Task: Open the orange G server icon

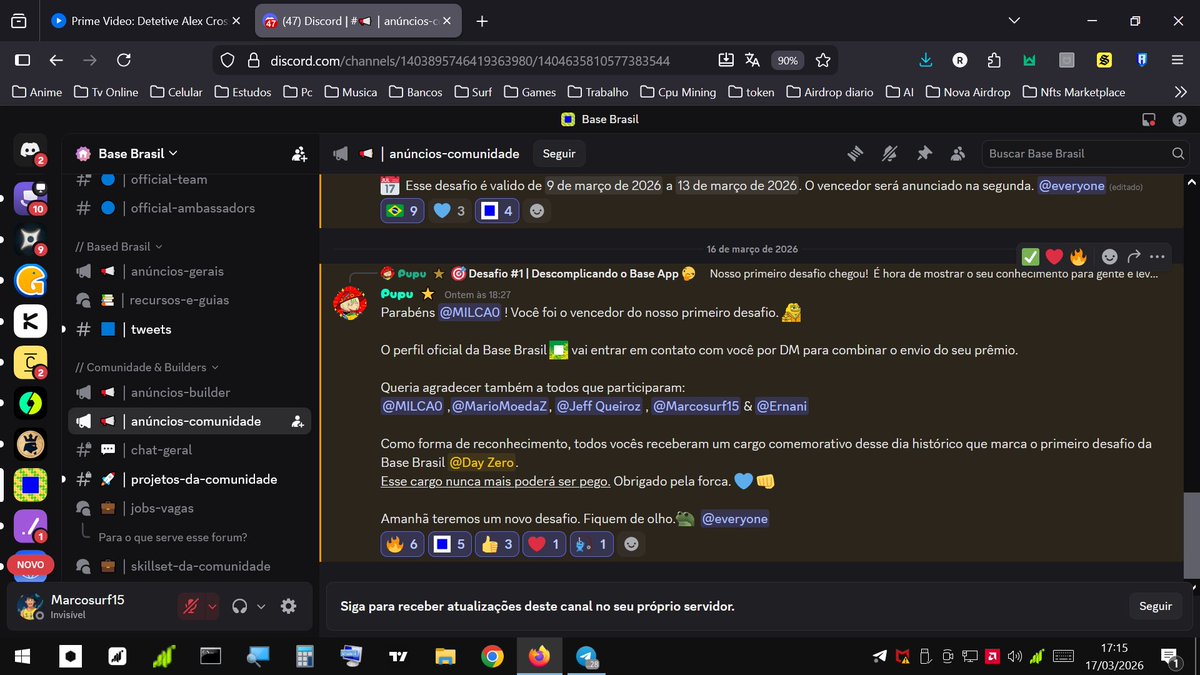Action: [30, 281]
